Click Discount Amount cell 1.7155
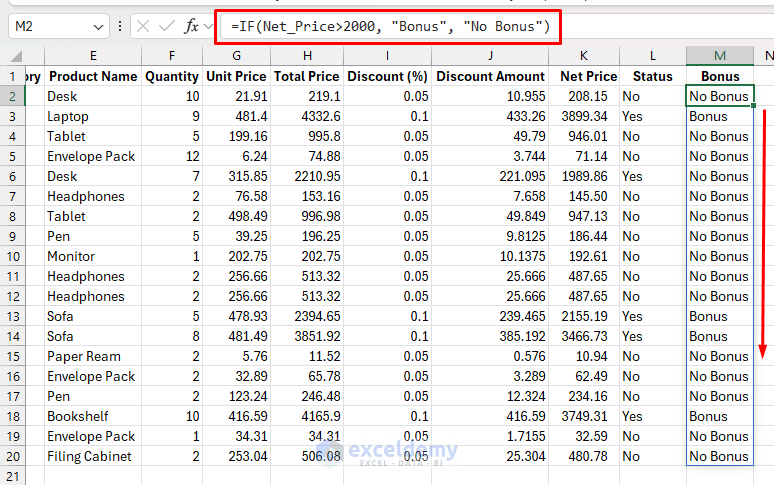Viewport: 774px width, 485px height. [490, 436]
